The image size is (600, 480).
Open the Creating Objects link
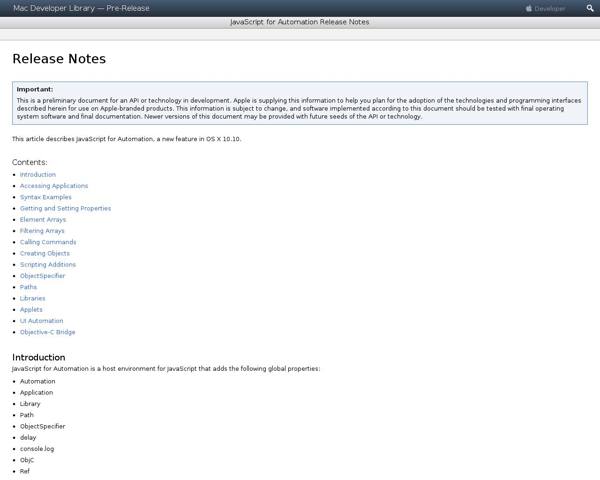click(x=45, y=253)
